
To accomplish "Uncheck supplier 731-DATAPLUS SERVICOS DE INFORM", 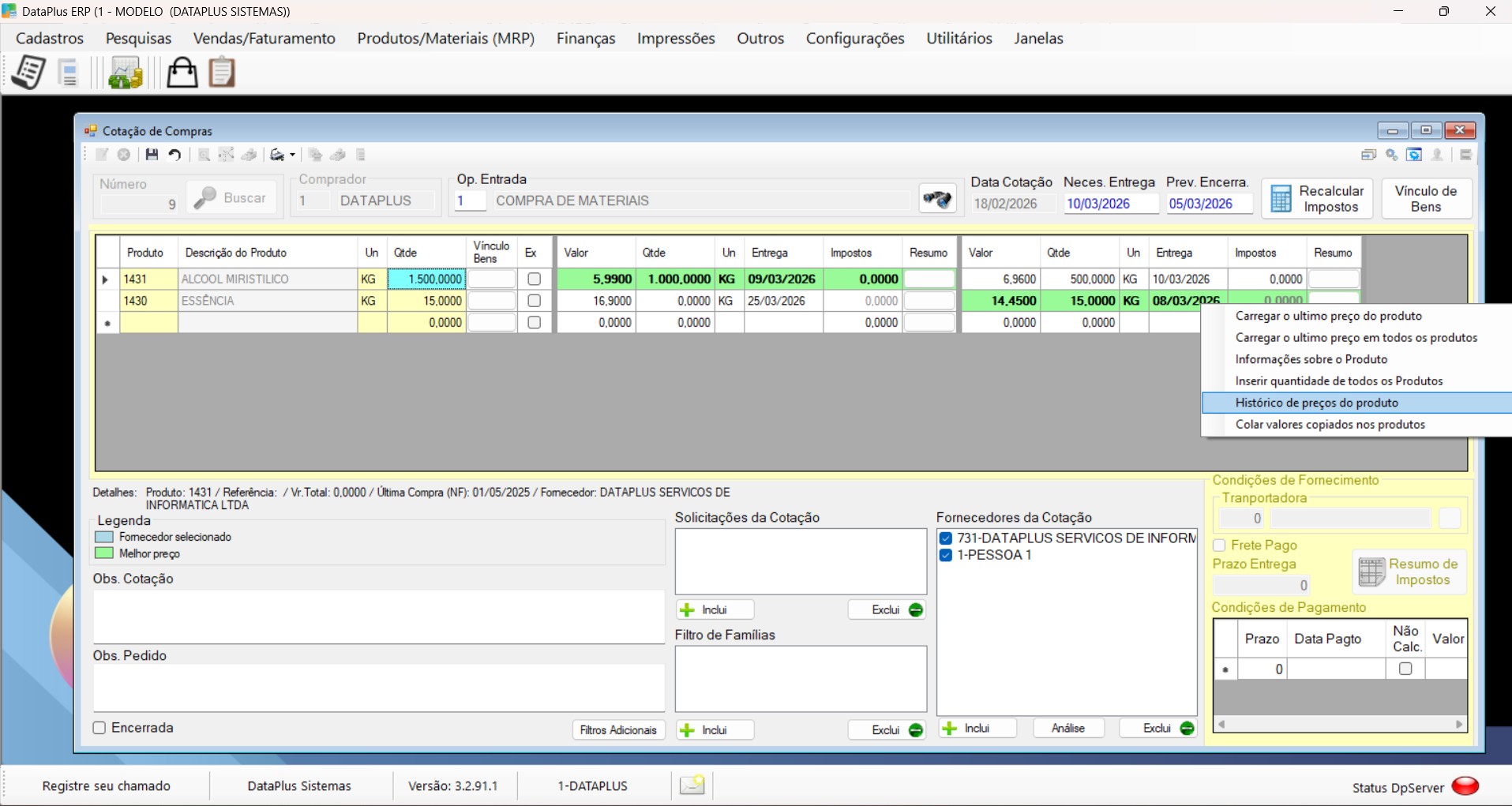I will [945, 538].
